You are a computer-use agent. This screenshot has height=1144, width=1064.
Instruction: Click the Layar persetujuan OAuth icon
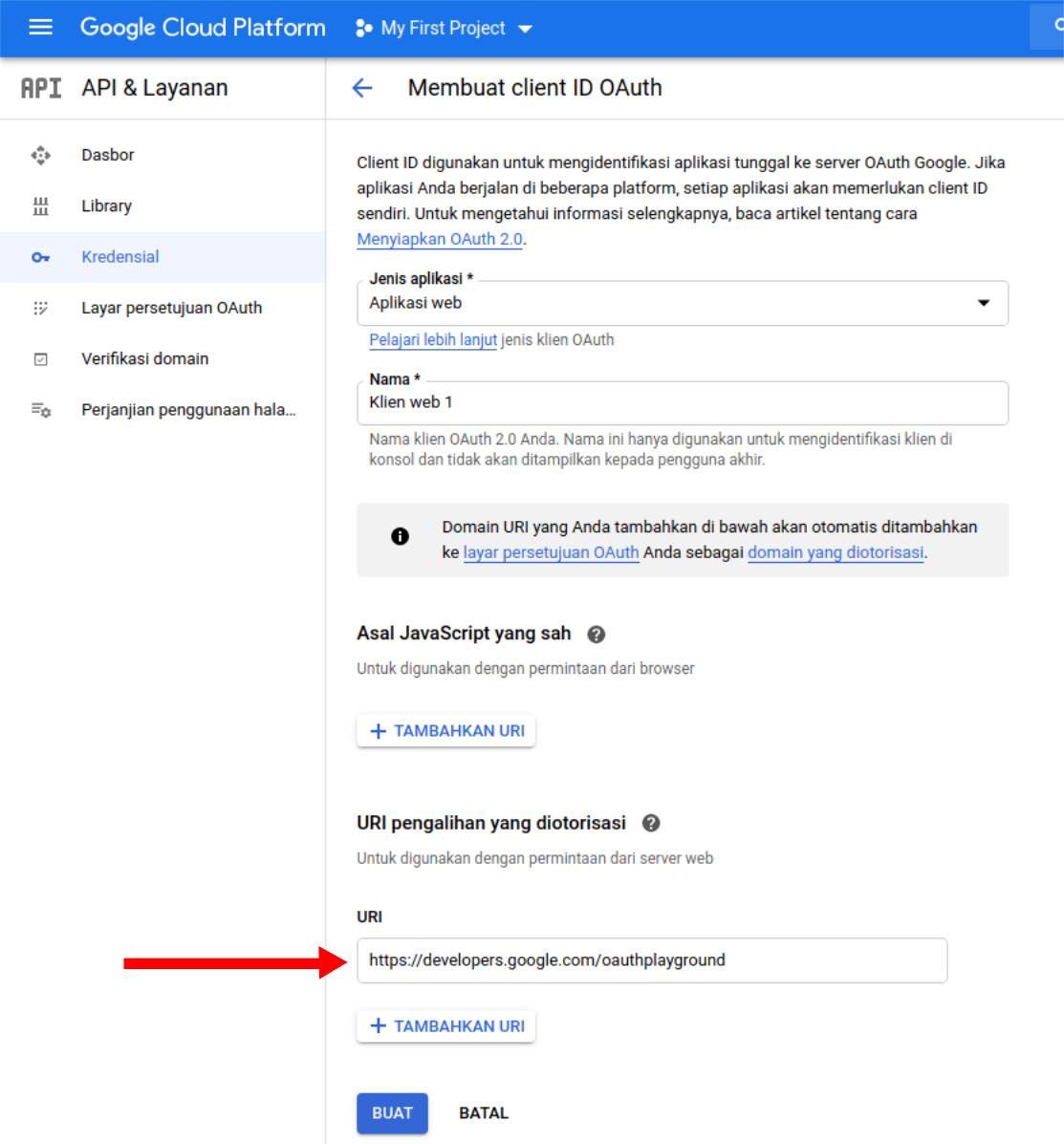[41, 308]
